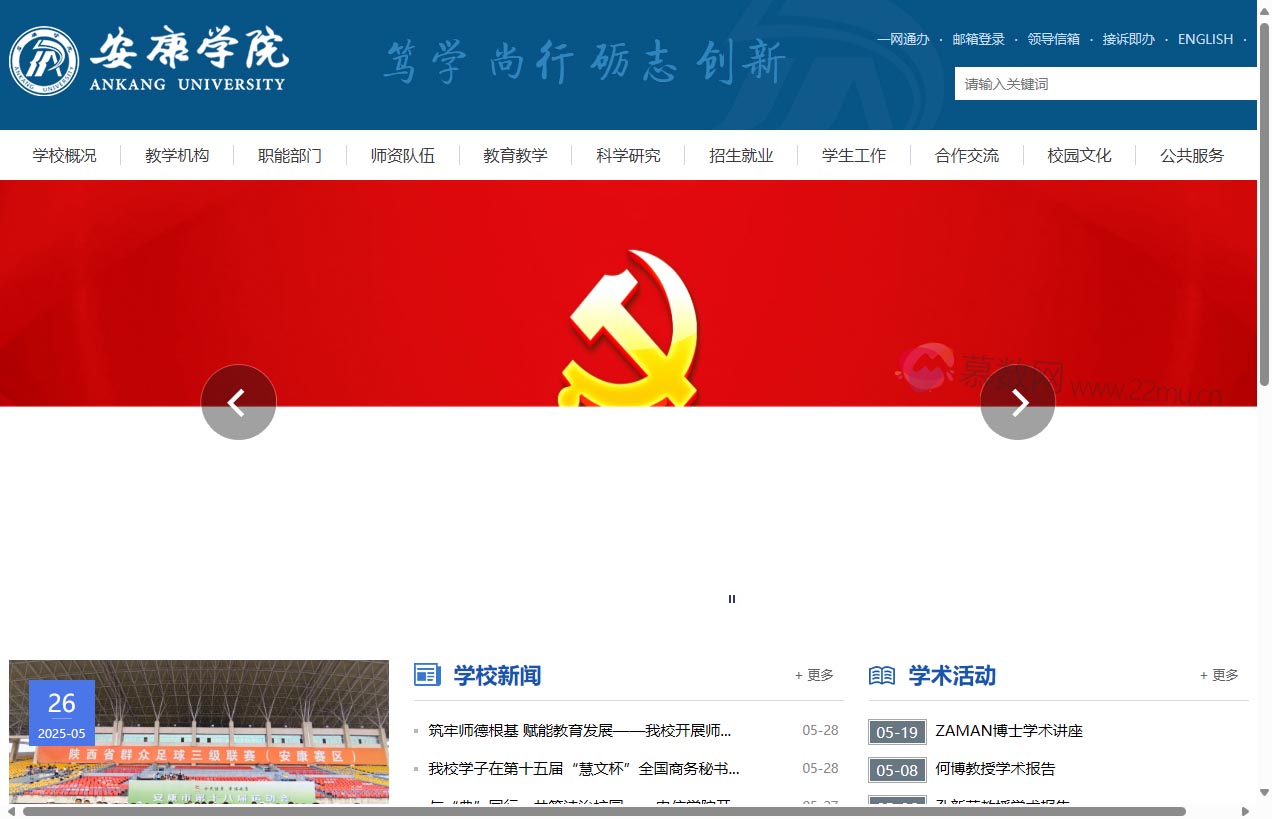
Task: Open the 招生就业 menu
Action: [741, 155]
